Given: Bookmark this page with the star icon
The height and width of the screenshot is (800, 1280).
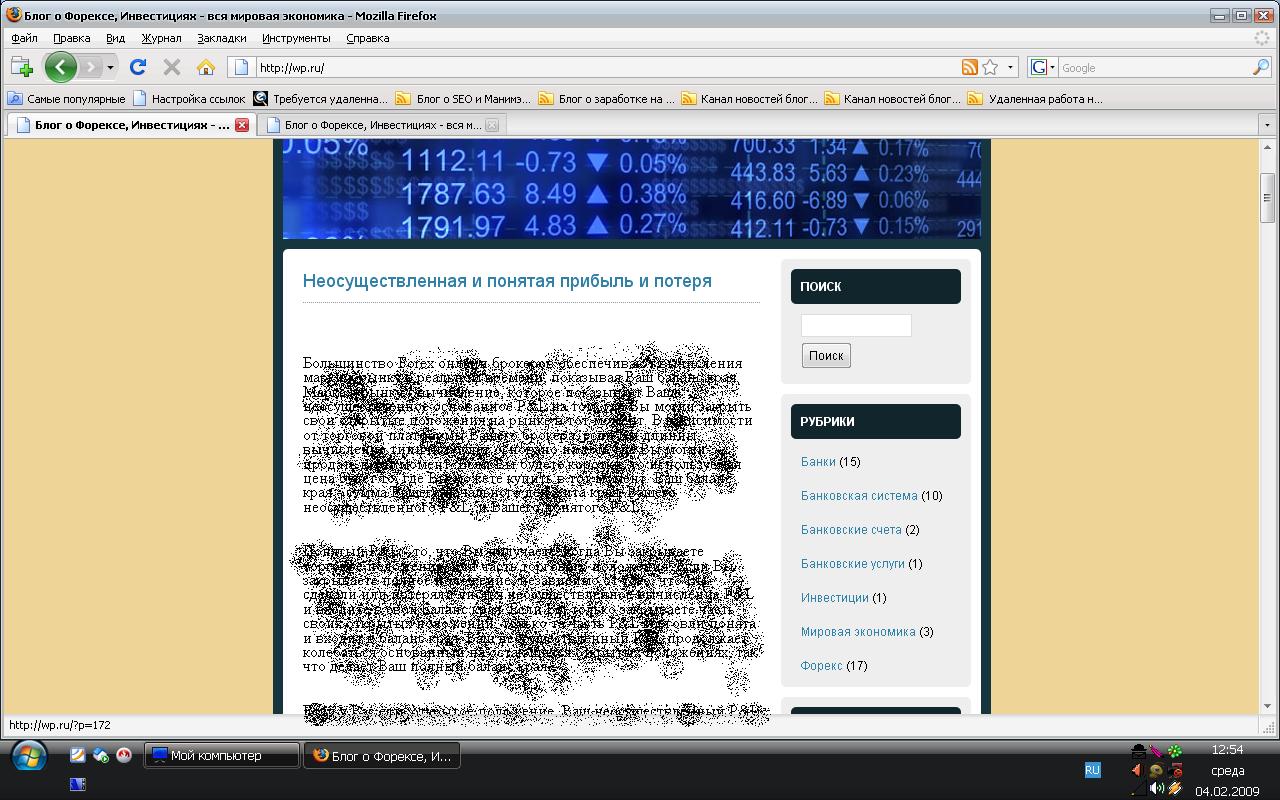Looking at the screenshot, I should pos(990,67).
